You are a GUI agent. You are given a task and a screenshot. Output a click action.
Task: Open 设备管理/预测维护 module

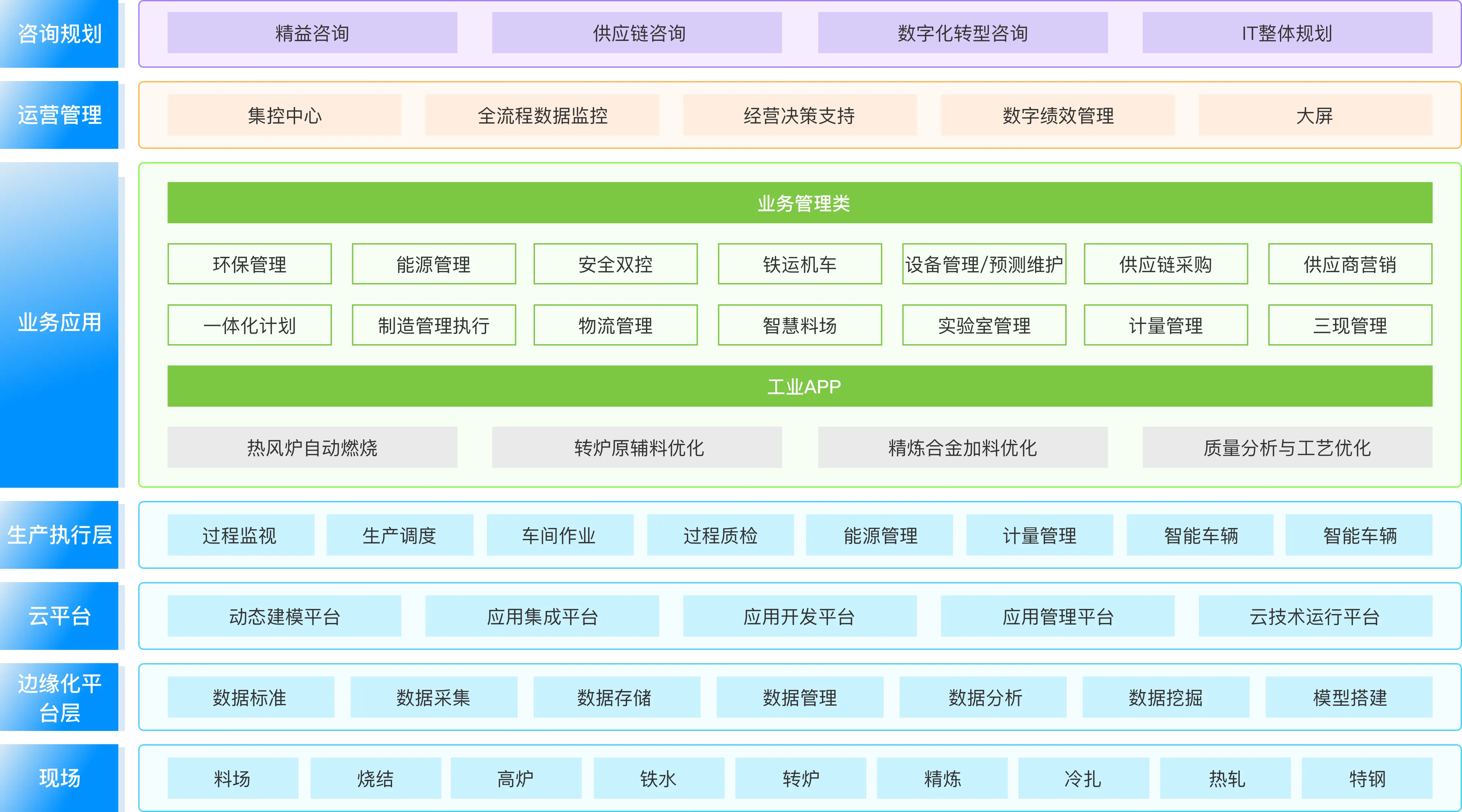click(x=984, y=264)
